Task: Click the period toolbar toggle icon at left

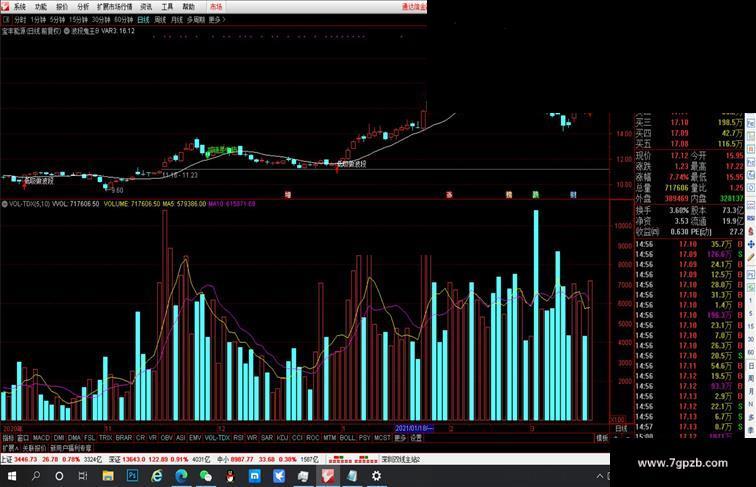Action: pos(6,20)
